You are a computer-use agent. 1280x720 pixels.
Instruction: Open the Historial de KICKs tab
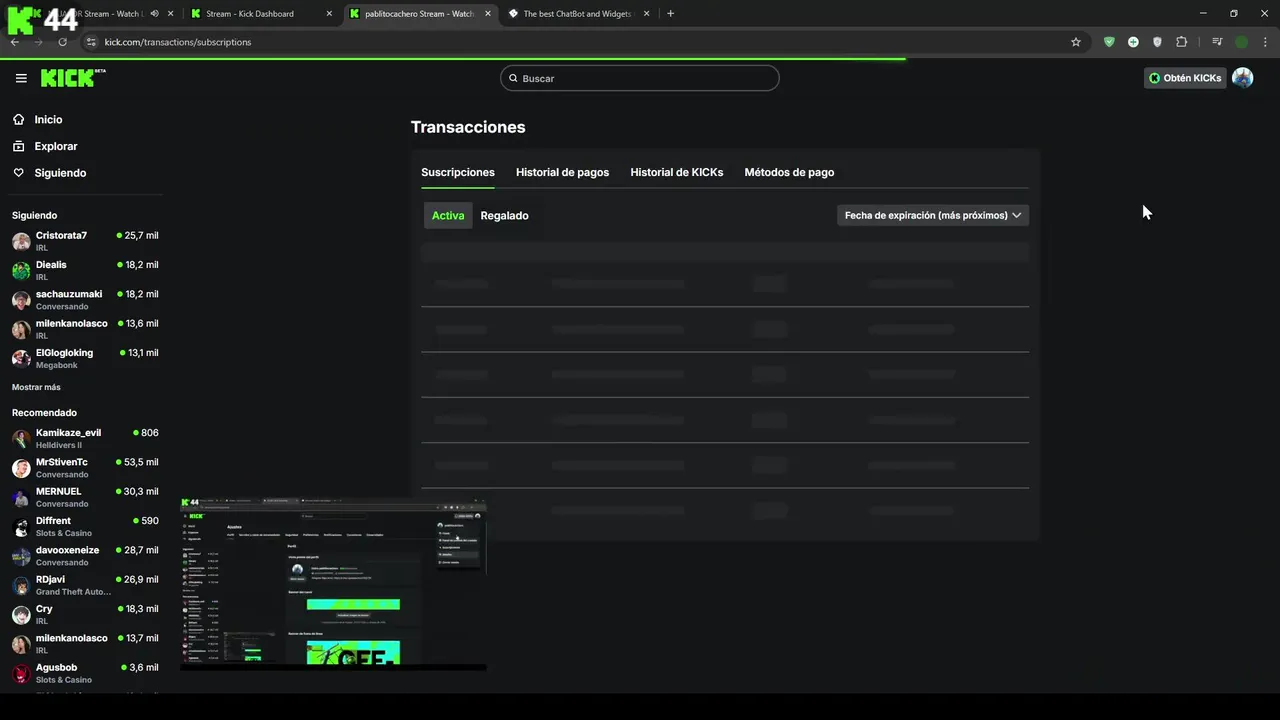(x=676, y=172)
